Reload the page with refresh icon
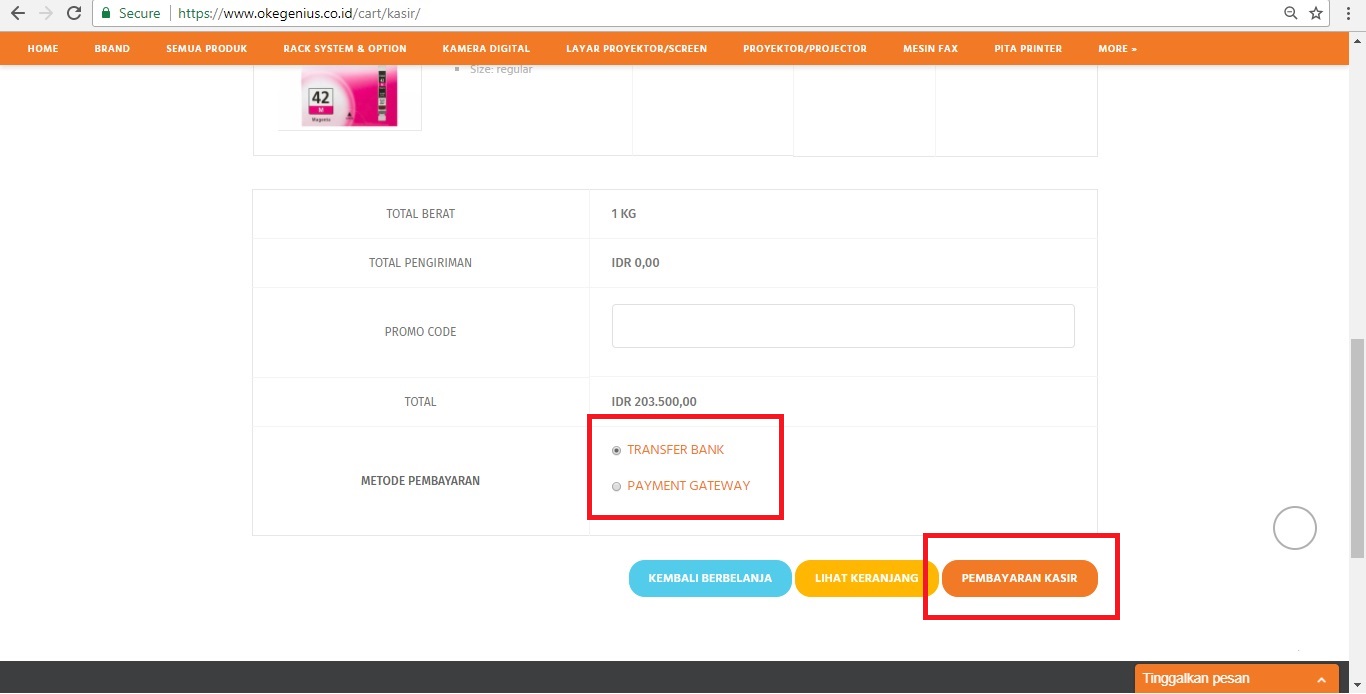The height and width of the screenshot is (694, 1366). [73, 14]
